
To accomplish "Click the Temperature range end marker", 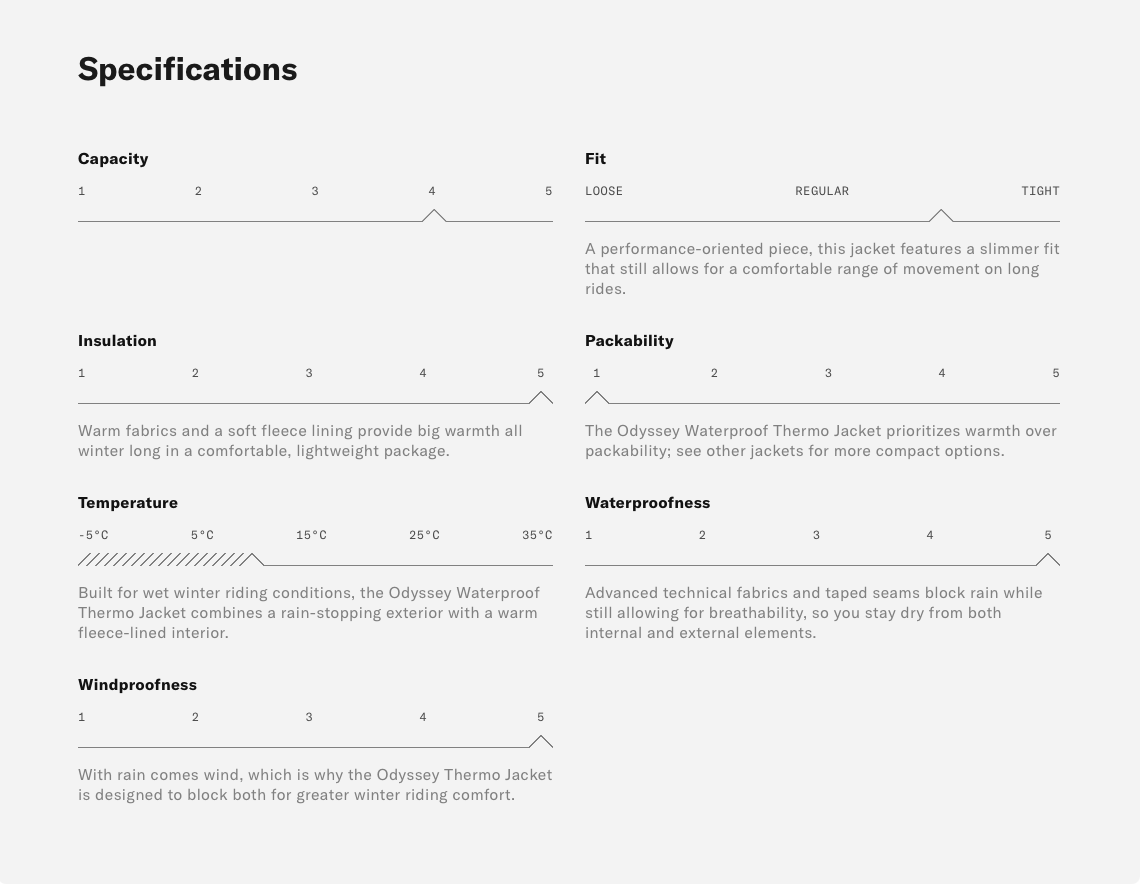I will point(254,559).
